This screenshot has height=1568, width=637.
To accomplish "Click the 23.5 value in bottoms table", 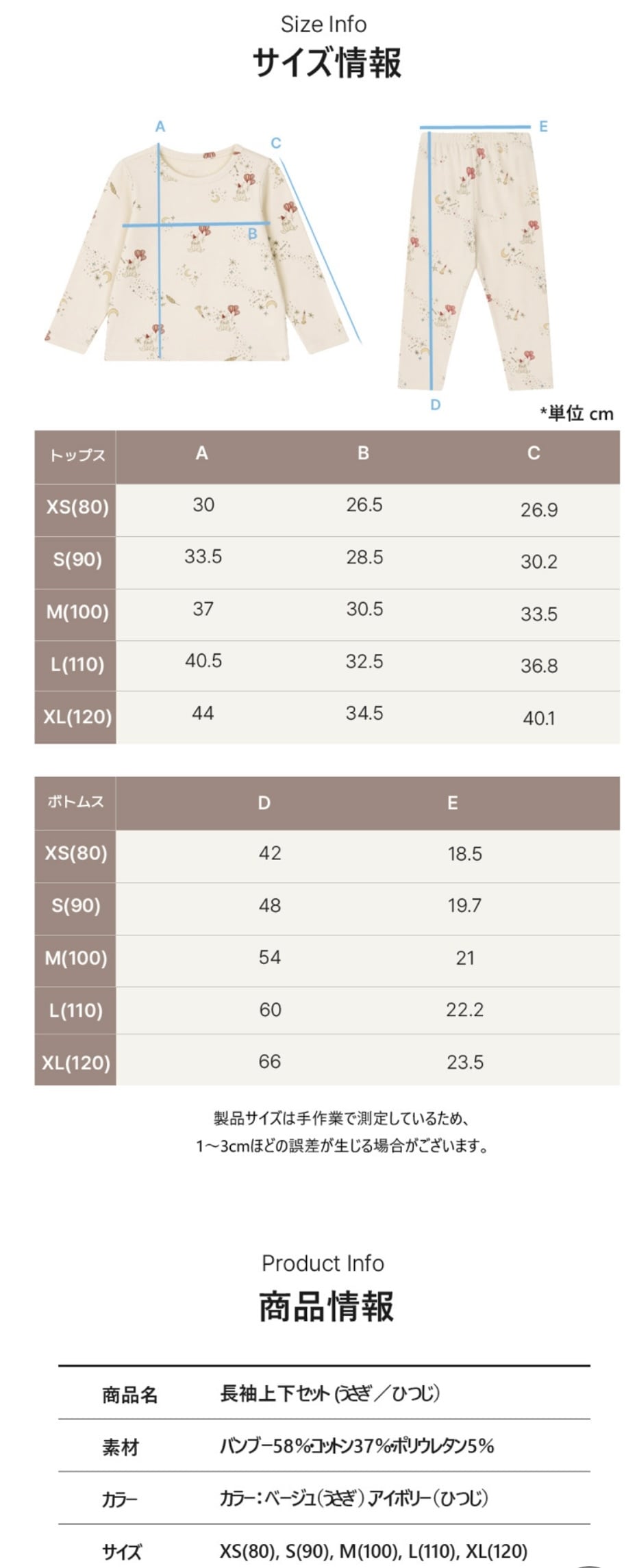I will tap(465, 1062).
